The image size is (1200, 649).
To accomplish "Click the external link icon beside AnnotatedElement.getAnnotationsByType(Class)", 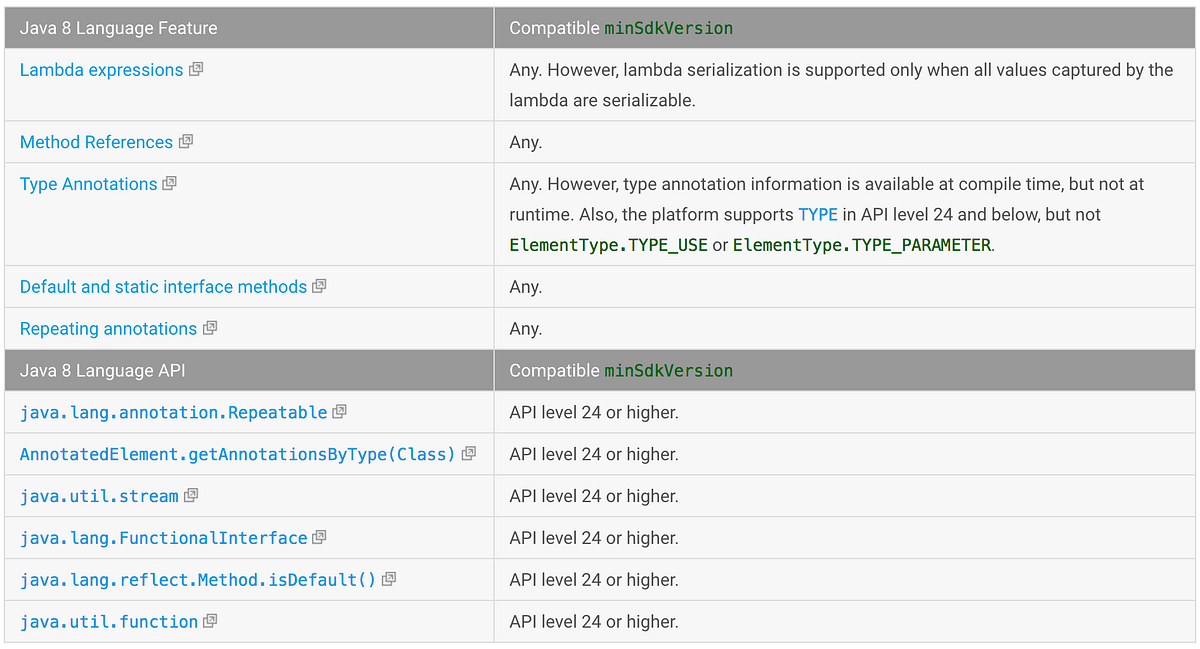I will pos(467,454).
